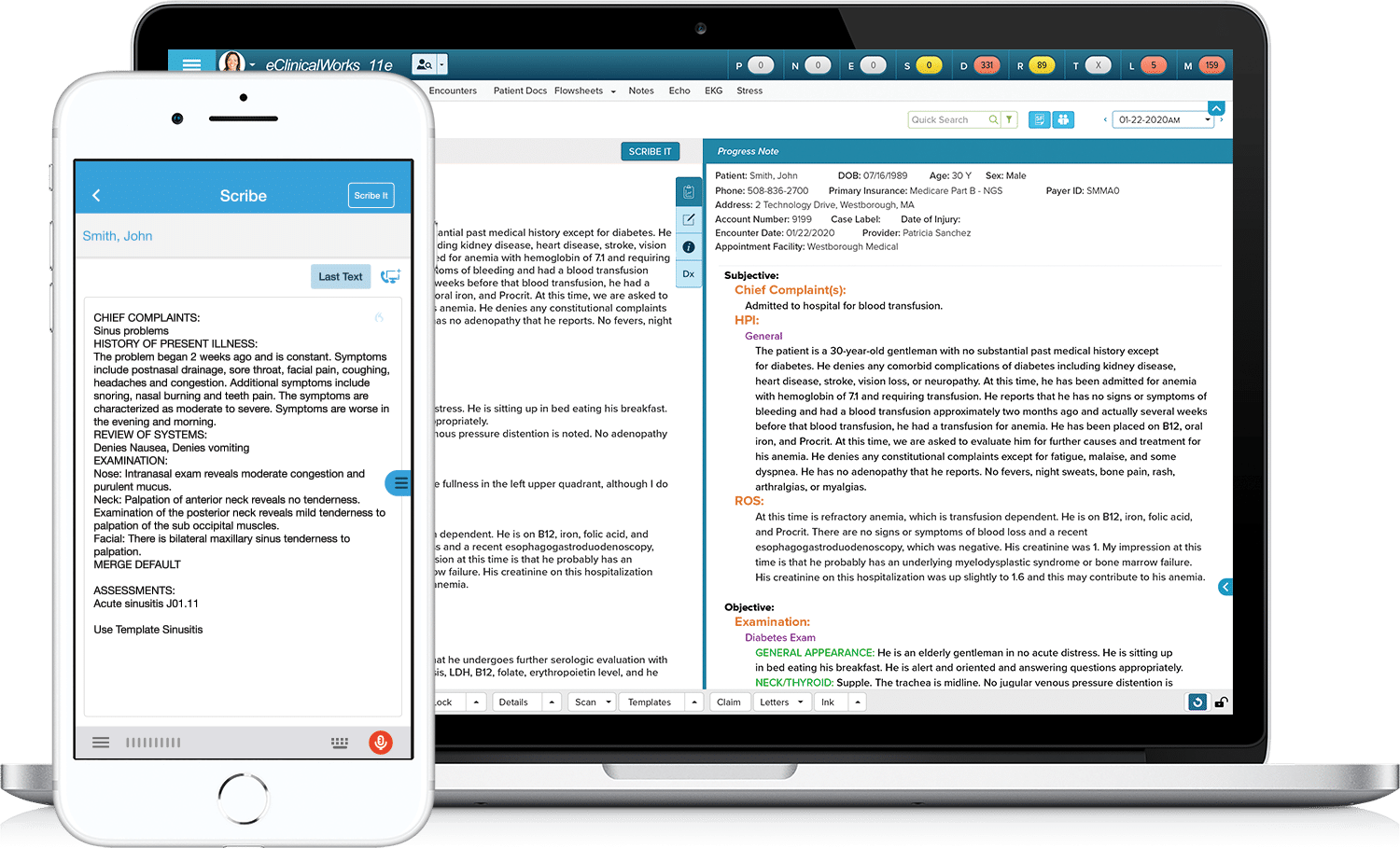The height and width of the screenshot is (848, 1400).
Task: Tap the keyboard icon in phone footer
Action: click(340, 743)
